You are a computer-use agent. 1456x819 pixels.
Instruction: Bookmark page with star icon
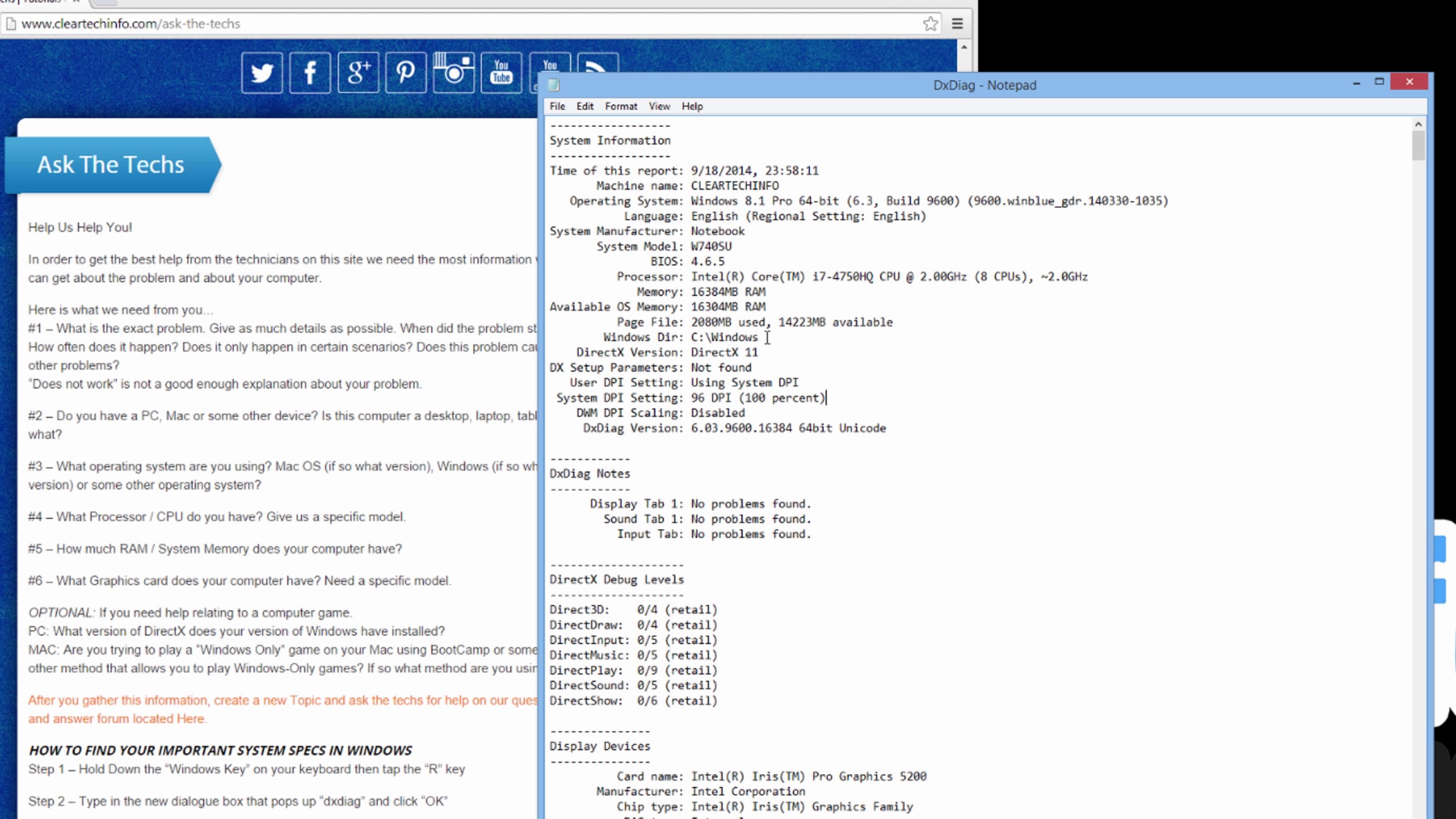pyautogui.click(x=930, y=24)
